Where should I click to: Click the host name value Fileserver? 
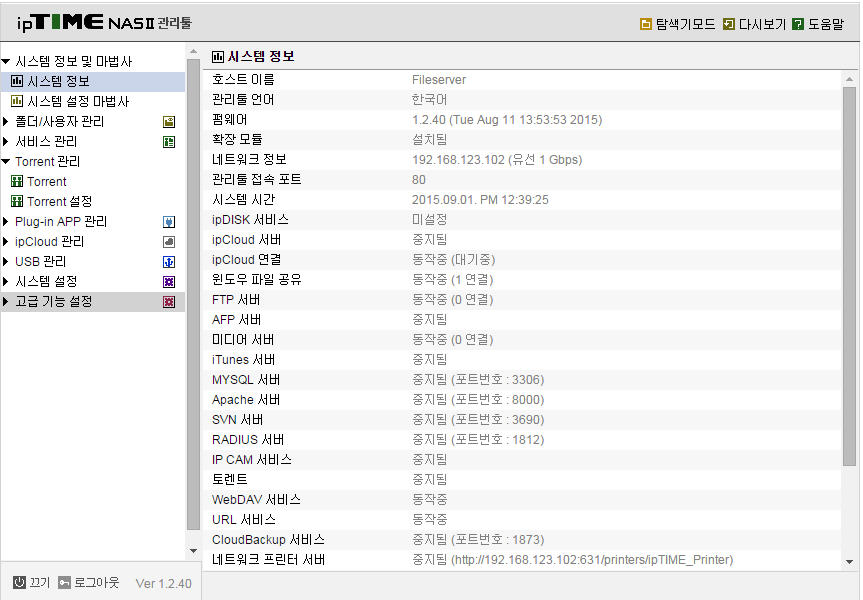pyautogui.click(x=439, y=80)
